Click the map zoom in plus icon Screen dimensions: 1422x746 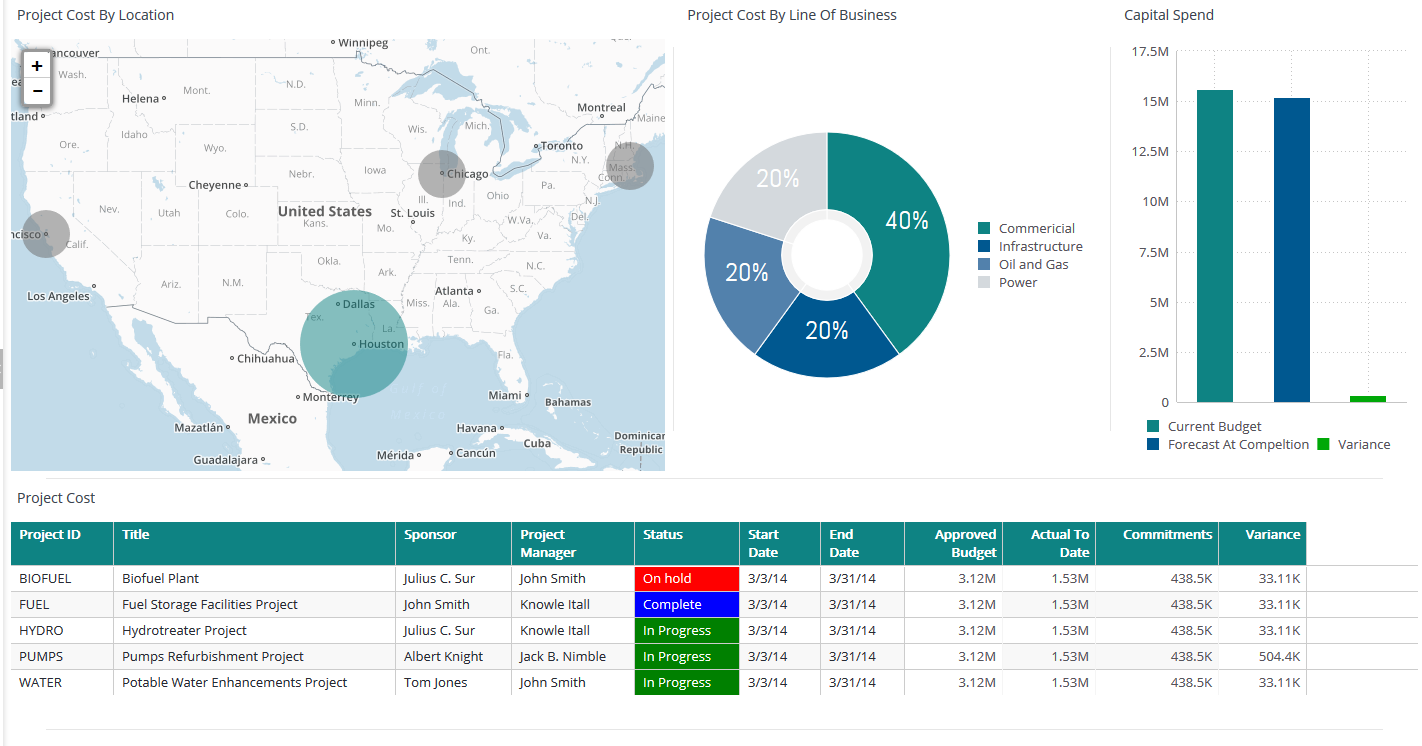[36, 65]
